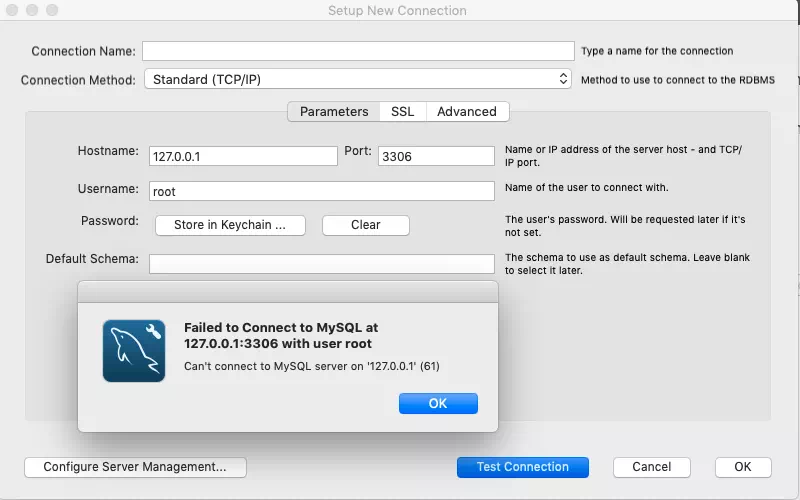This screenshot has width=800, height=500.
Task: Clear the stored password
Action: pos(366,225)
